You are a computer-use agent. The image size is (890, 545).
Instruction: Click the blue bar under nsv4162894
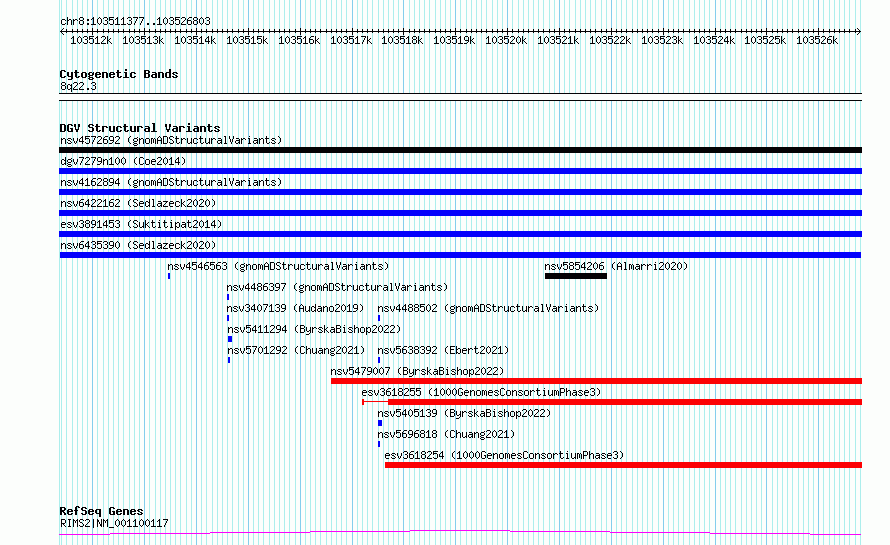pos(460,192)
